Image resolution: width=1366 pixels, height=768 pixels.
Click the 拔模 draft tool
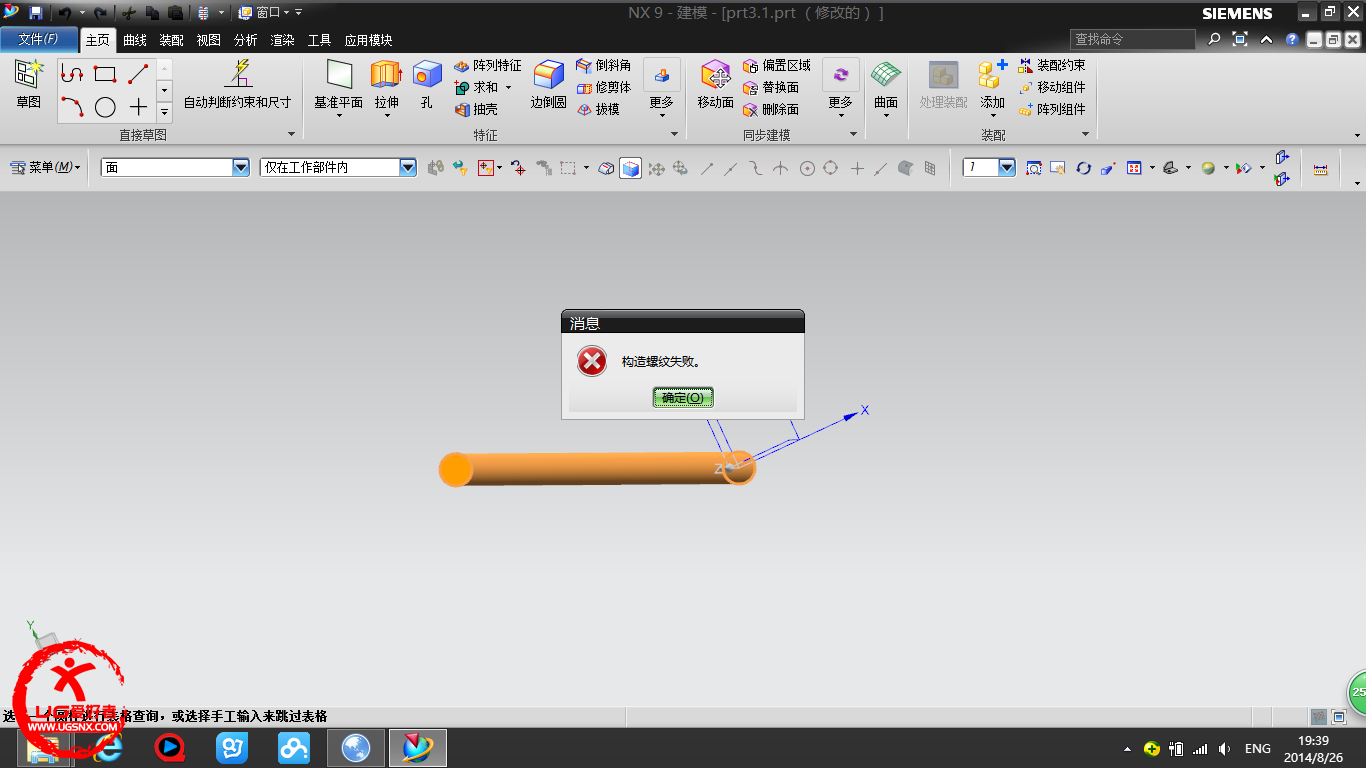[598, 109]
